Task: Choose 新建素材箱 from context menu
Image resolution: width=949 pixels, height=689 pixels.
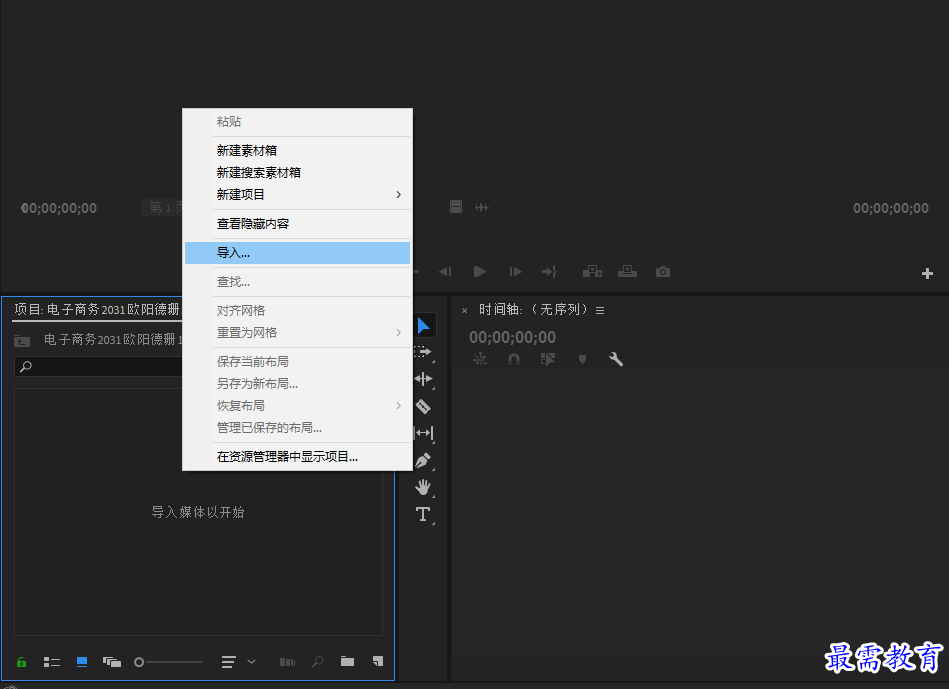Action: click(297, 150)
